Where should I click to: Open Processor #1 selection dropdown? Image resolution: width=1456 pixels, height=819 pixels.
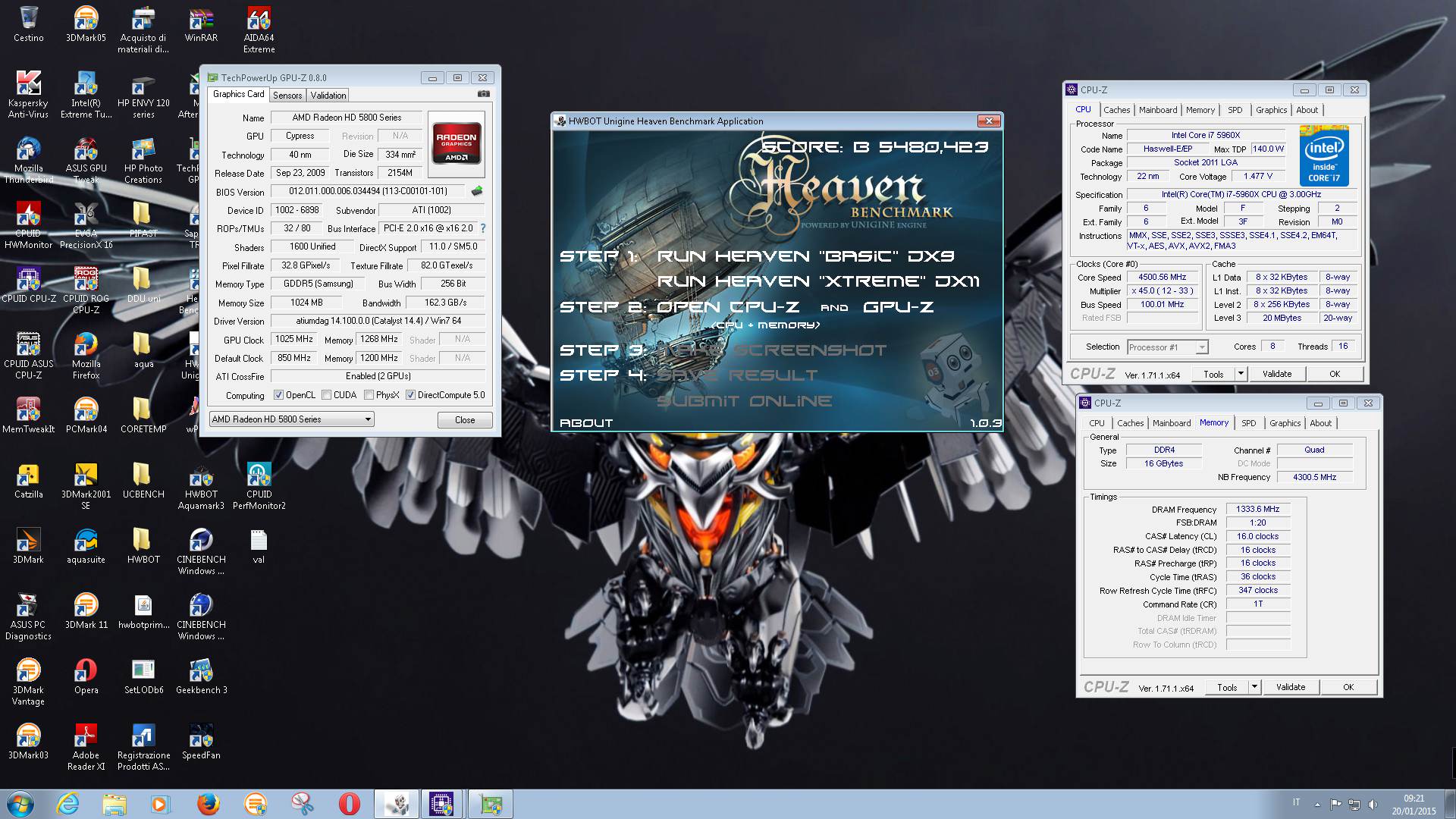point(1167,347)
